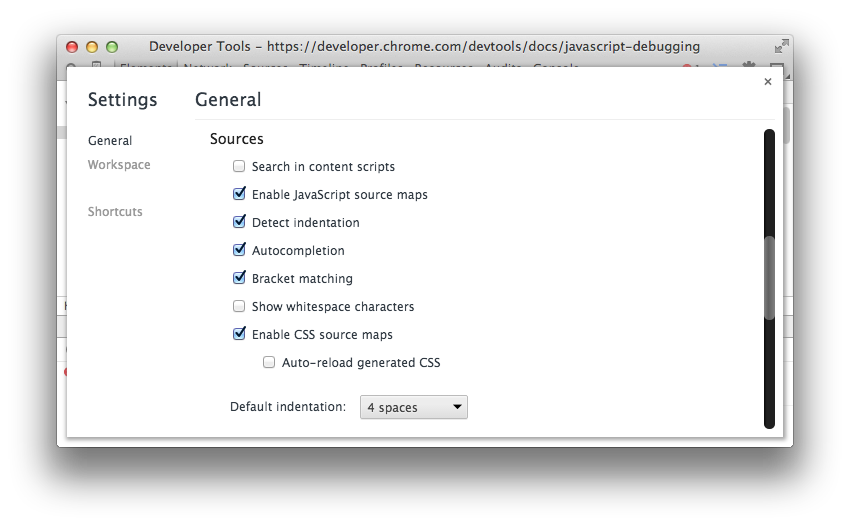The width and height of the screenshot is (850, 526).
Task: Enter fullscreen using the title bar arrows icon
Action: (780, 46)
